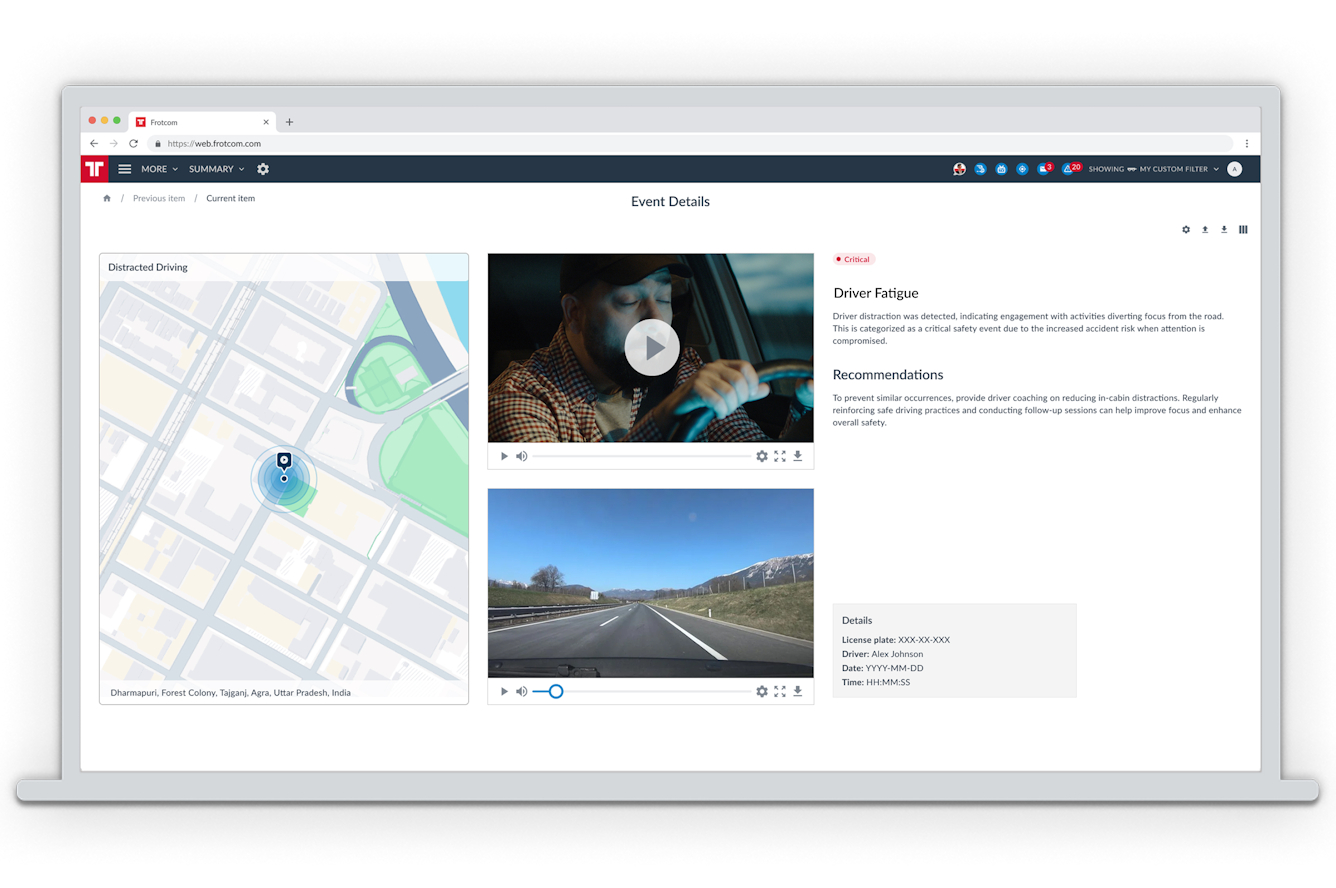Mute the driver camera video
Image resolution: width=1336 pixels, height=888 pixels.
click(x=521, y=456)
